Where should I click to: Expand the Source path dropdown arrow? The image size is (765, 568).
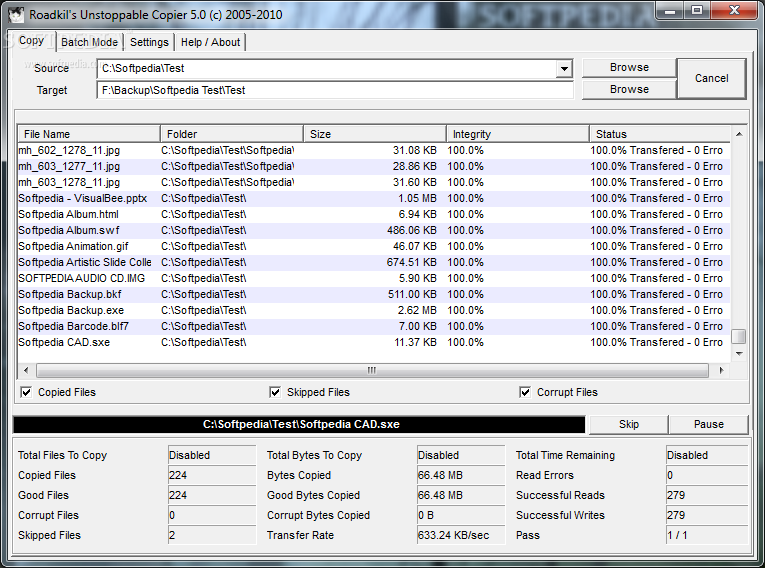click(564, 68)
